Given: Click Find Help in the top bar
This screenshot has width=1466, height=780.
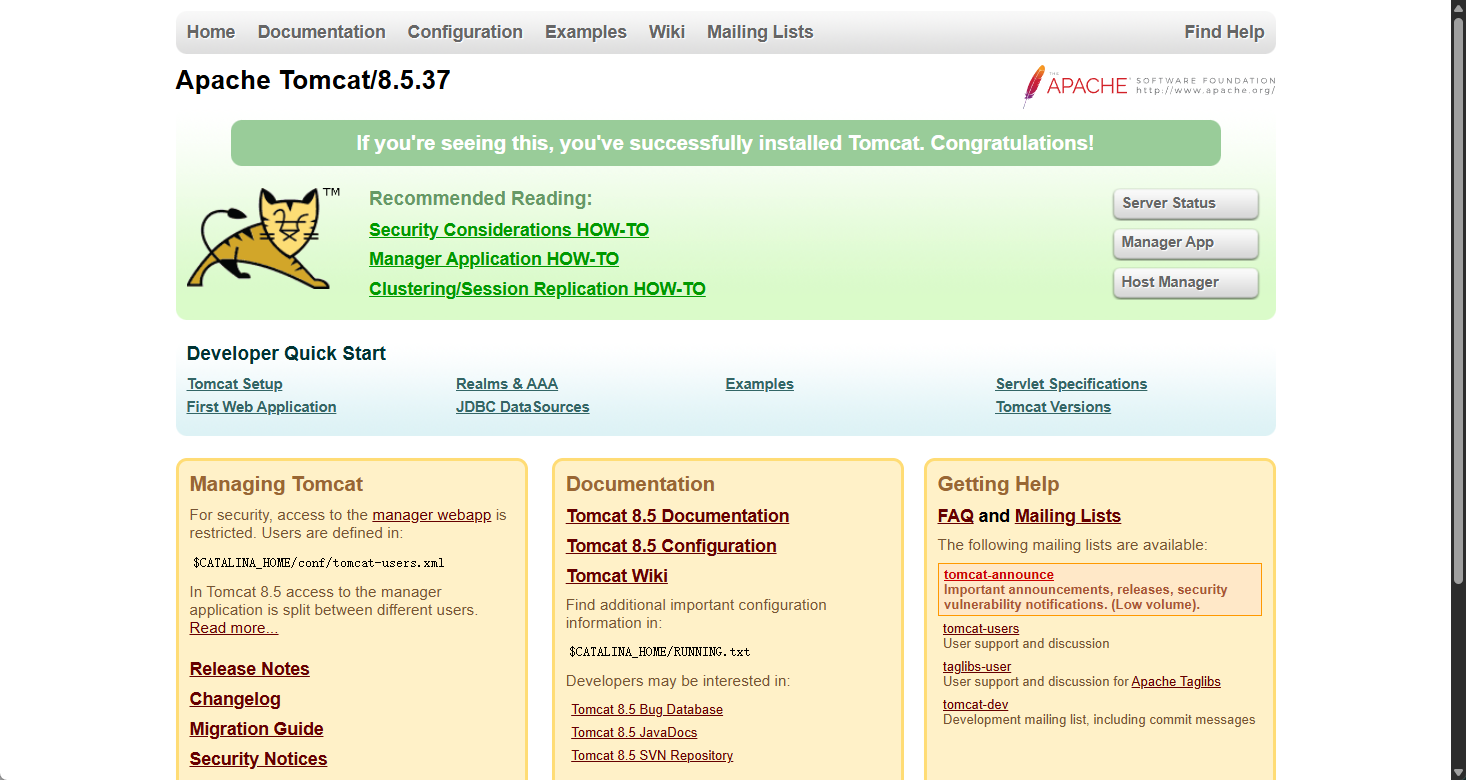Looking at the screenshot, I should (x=1224, y=32).
